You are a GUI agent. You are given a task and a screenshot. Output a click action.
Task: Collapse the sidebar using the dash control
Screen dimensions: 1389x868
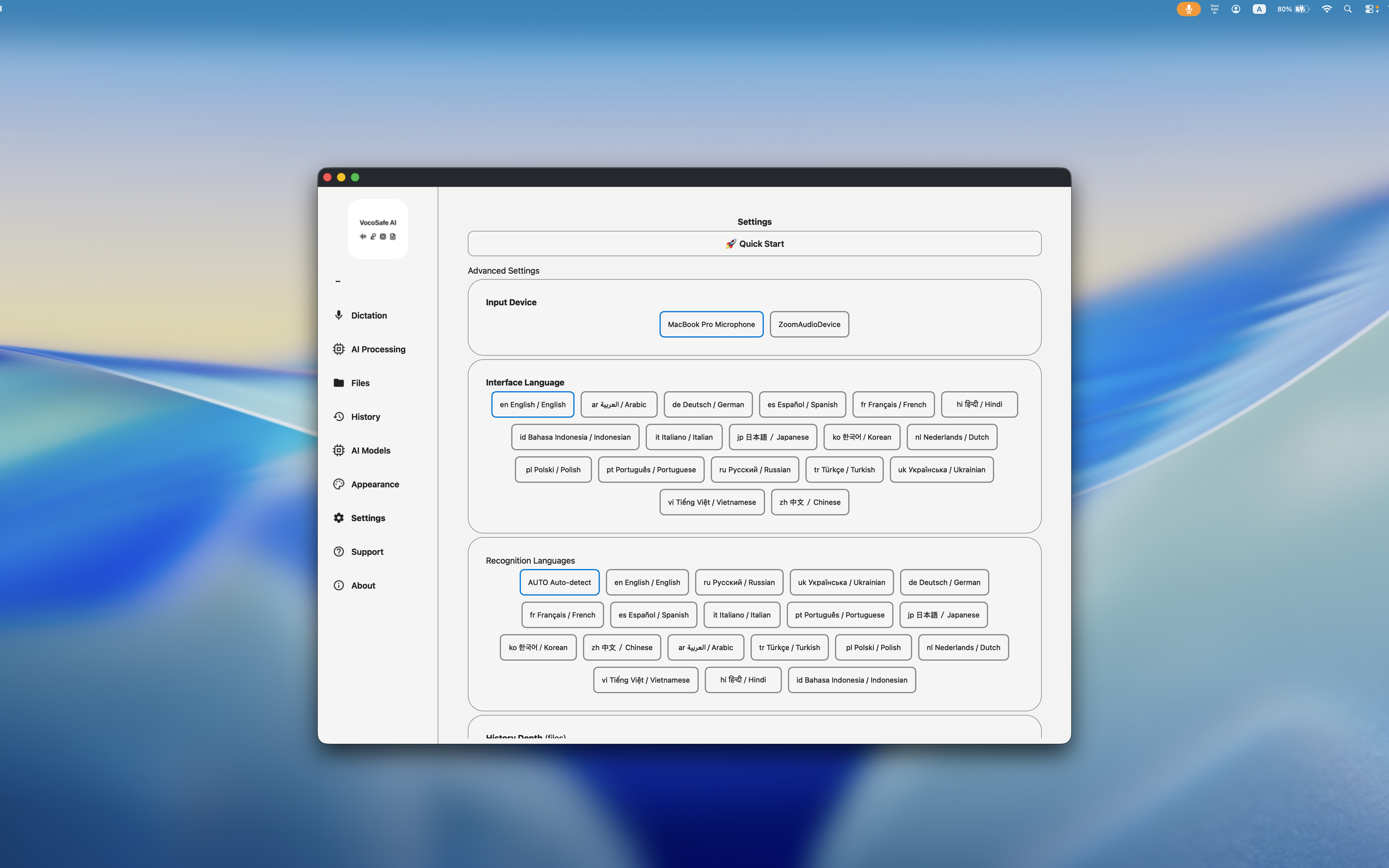pyautogui.click(x=338, y=282)
